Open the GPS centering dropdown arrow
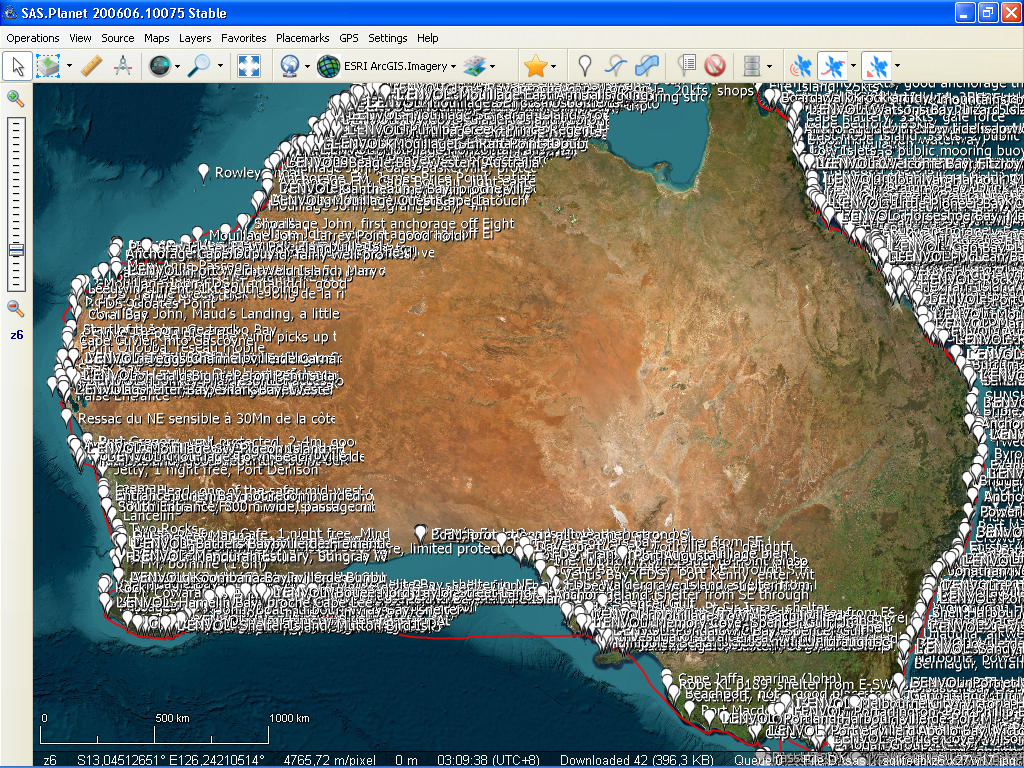 pos(897,66)
